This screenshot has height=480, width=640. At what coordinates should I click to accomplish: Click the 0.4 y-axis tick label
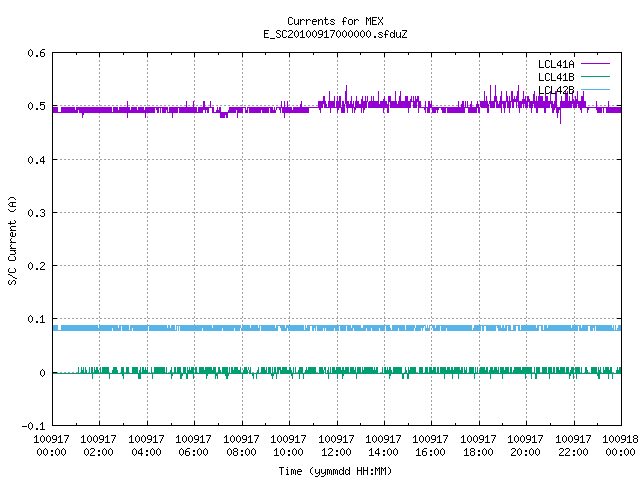click(36, 160)
